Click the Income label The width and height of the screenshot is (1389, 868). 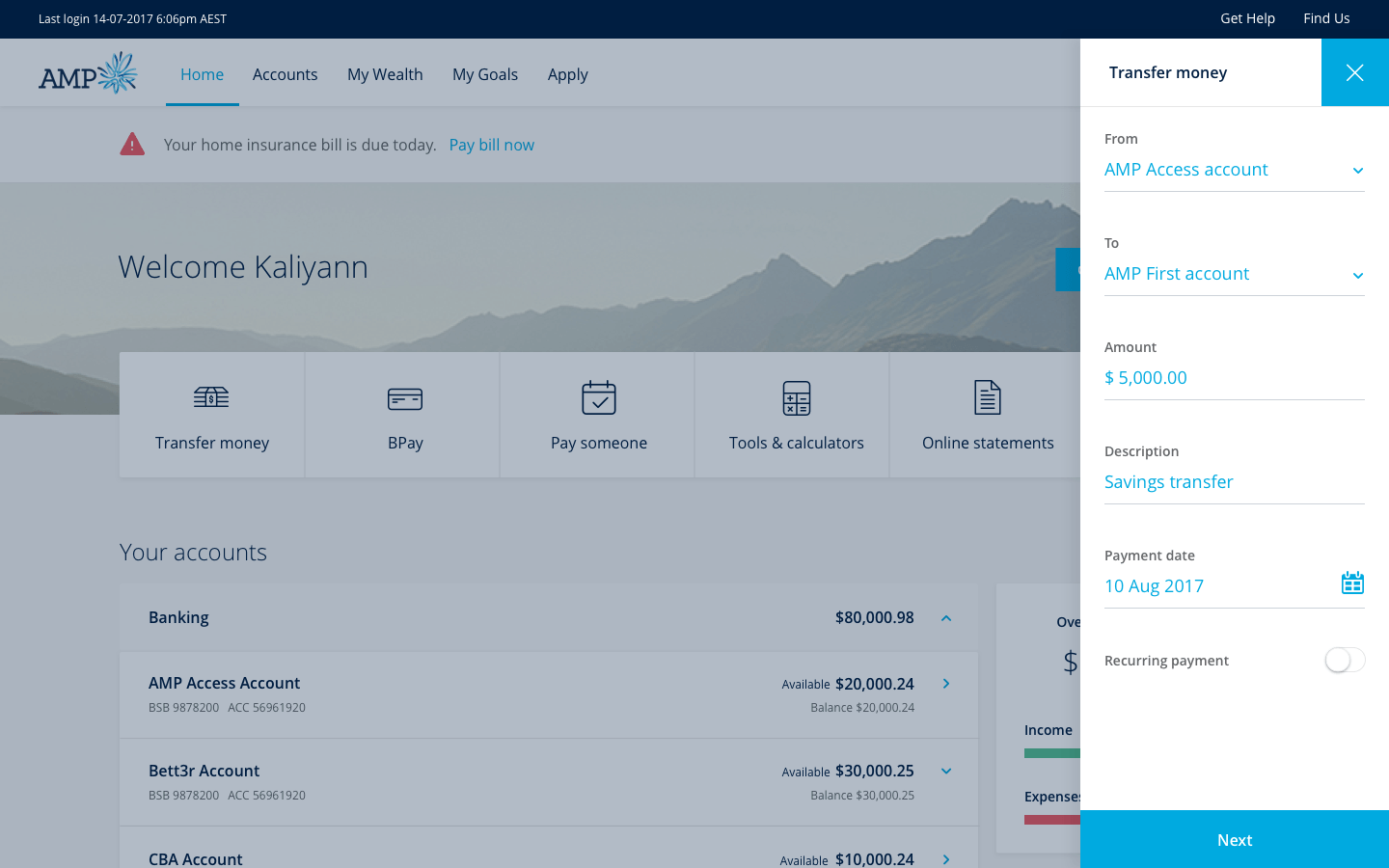pyautogui.click(x=1049, y=730)
